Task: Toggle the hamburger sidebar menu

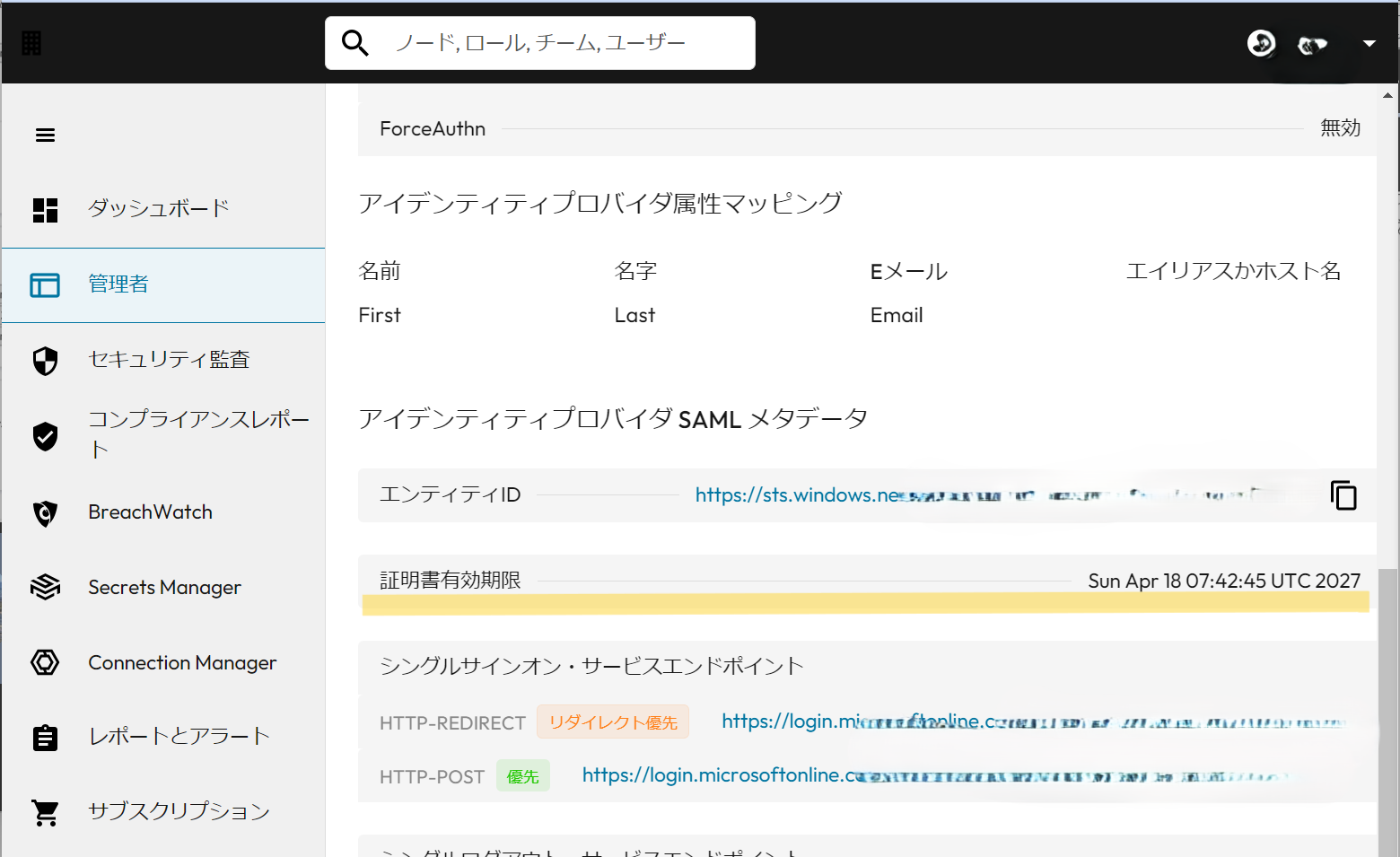Action: click(45, 136)
